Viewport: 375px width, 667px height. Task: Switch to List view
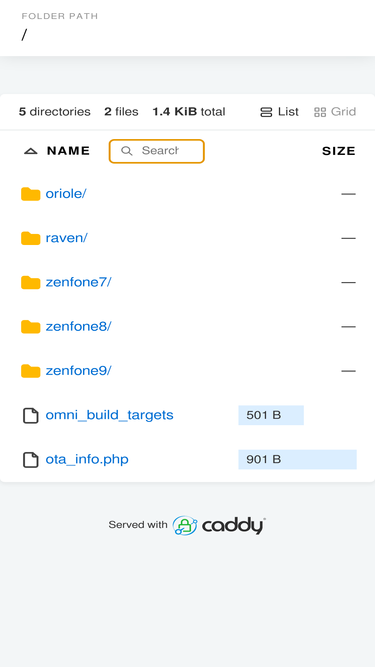click(x=279, y=112)
